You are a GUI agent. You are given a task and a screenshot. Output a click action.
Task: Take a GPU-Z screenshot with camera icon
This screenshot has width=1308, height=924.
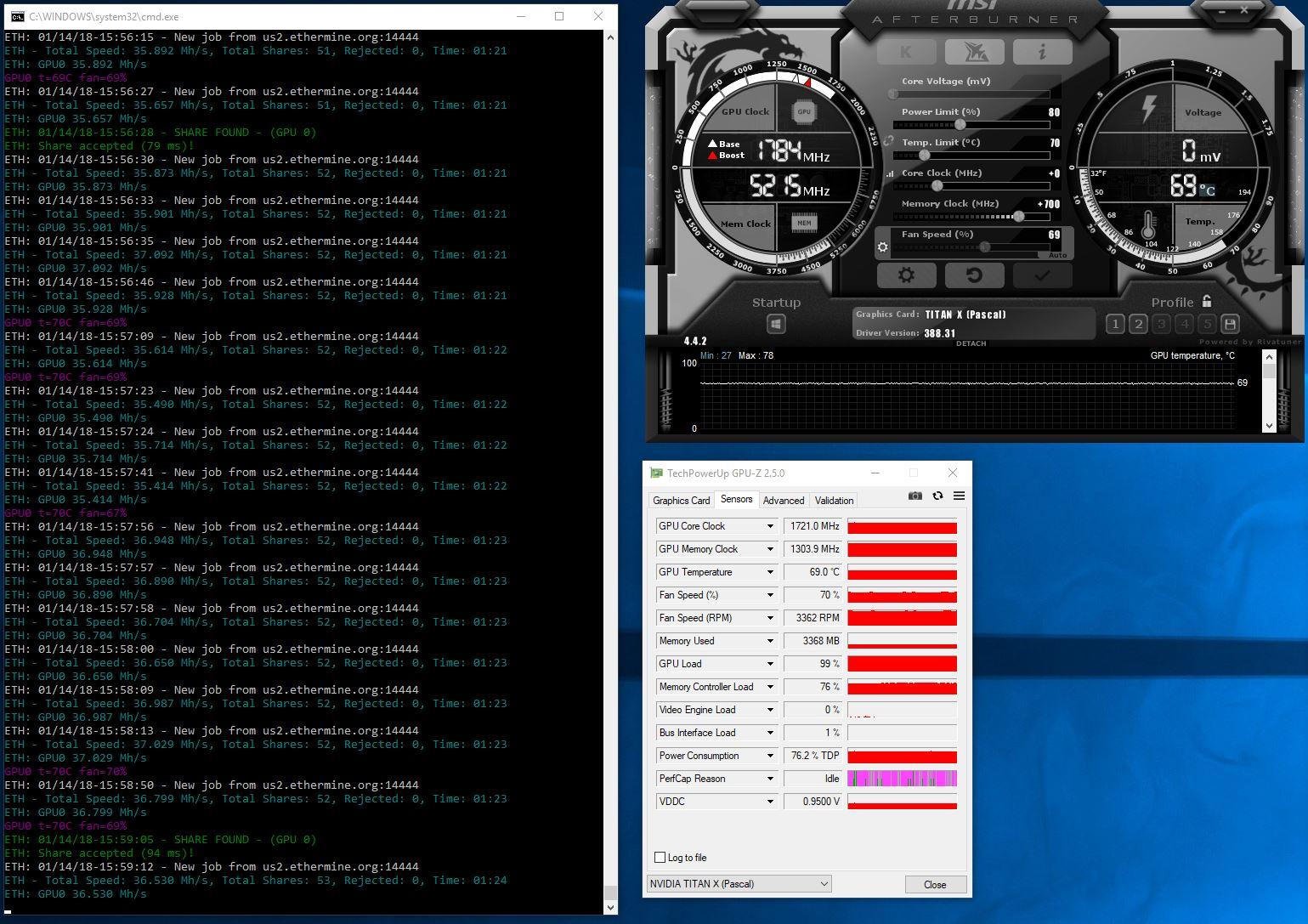click(x=915, y=496)
